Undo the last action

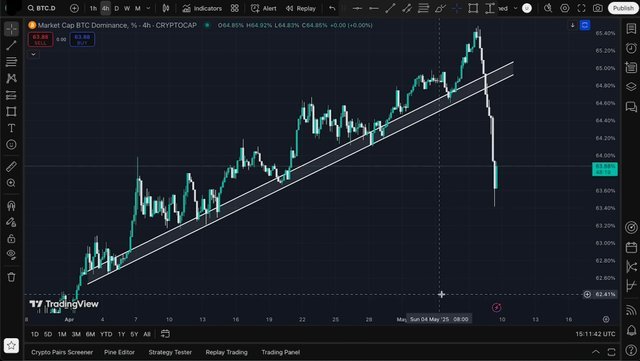coord(332,8)
